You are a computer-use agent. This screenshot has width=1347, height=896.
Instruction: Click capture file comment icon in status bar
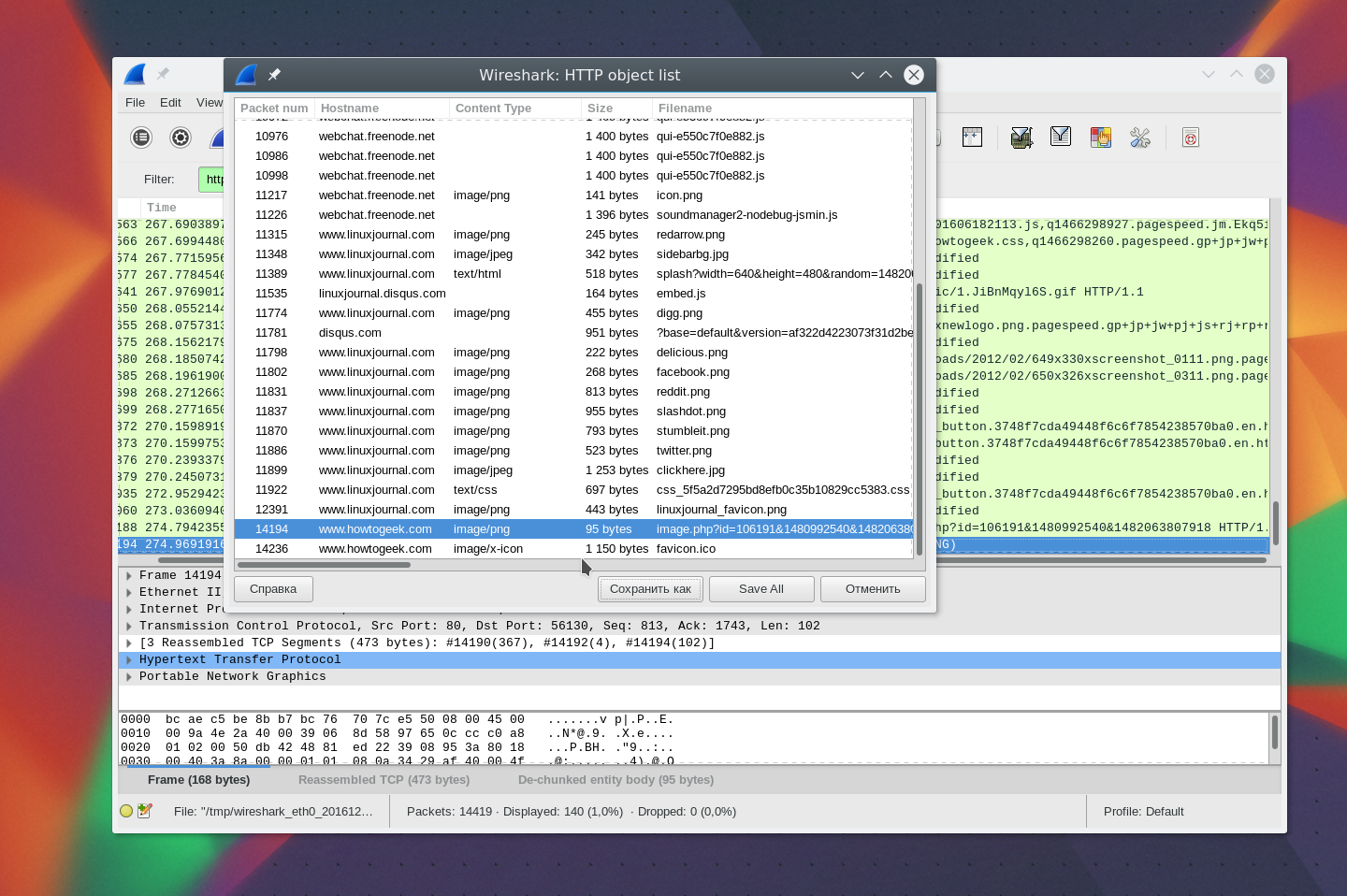[145, 811]
